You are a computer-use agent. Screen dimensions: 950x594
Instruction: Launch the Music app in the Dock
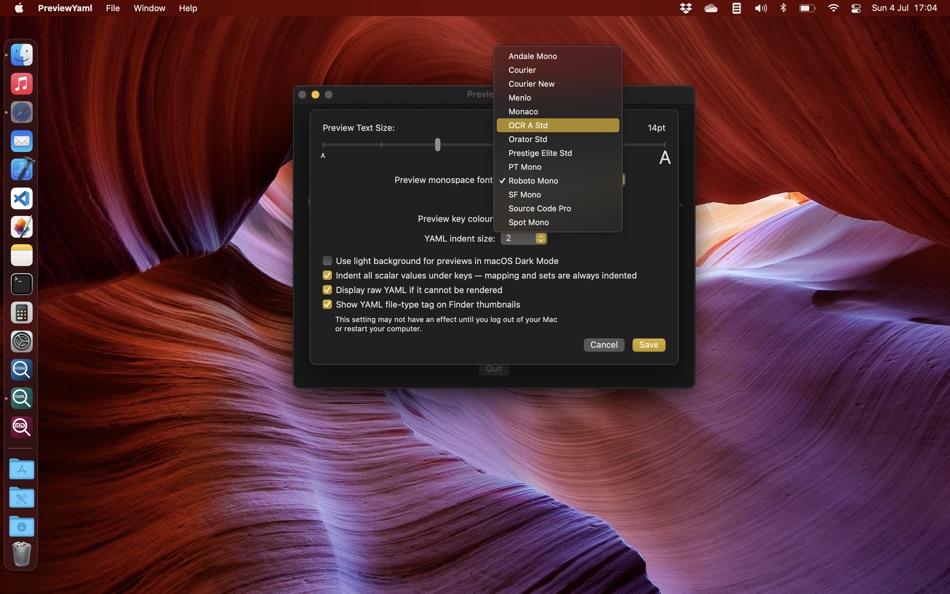point(22,84)
